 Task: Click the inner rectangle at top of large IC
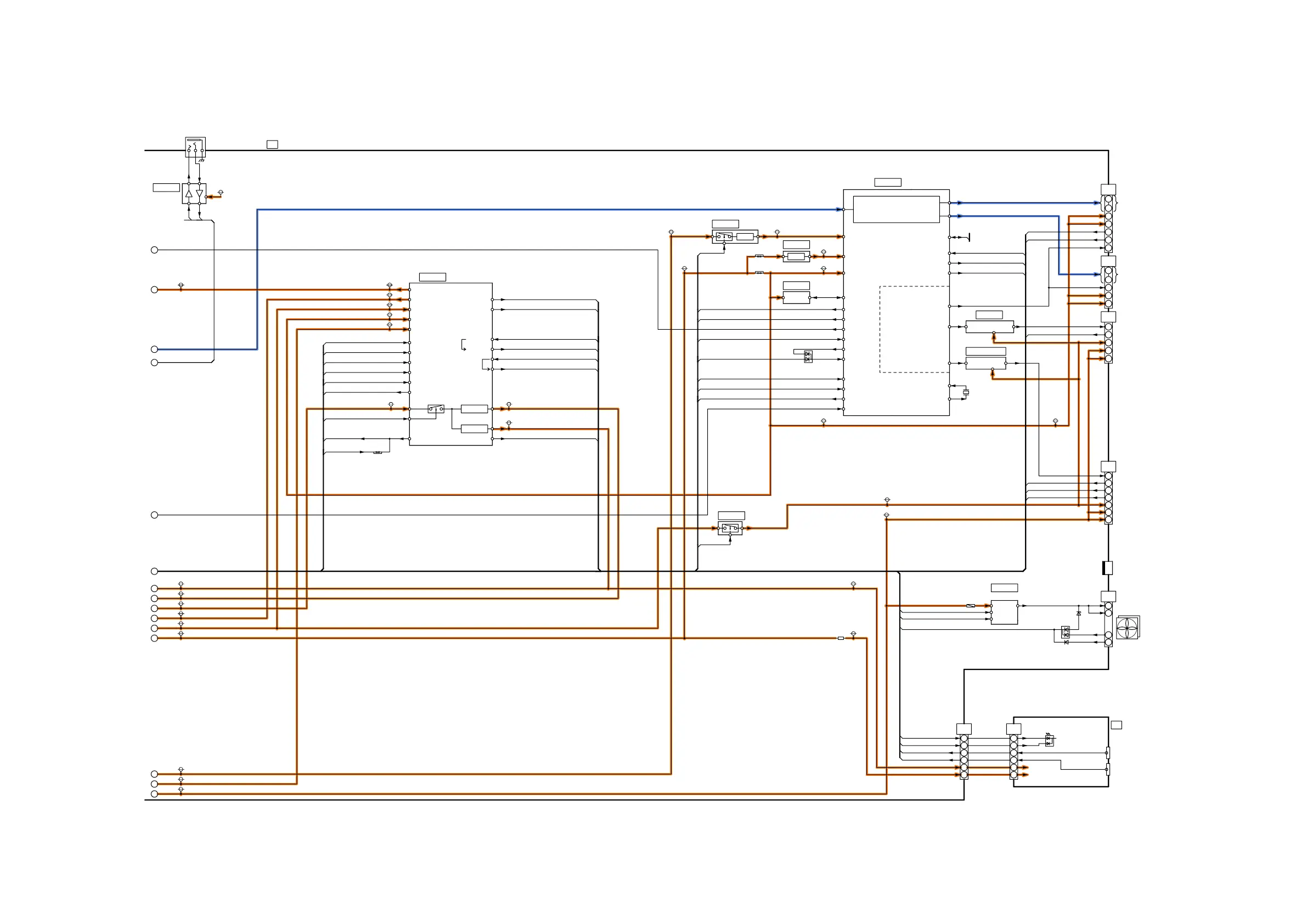(x=896, y=210)
